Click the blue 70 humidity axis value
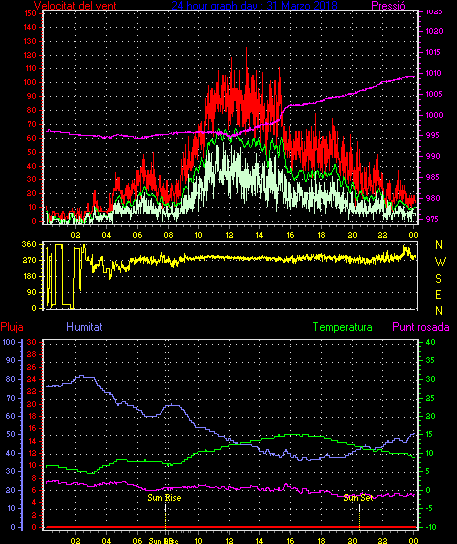 tap(11, 398)
